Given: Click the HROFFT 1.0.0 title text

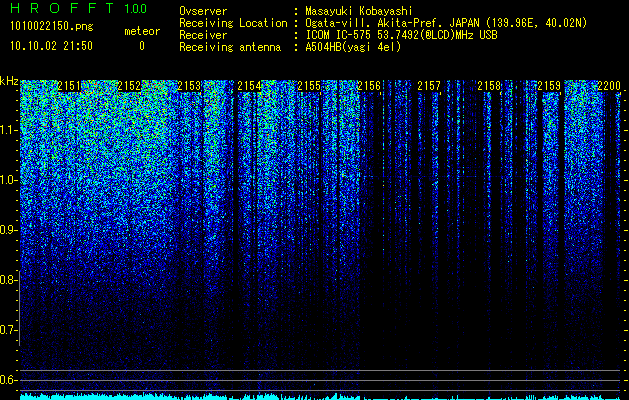Looking at the screenshot, I should [79, 8].
